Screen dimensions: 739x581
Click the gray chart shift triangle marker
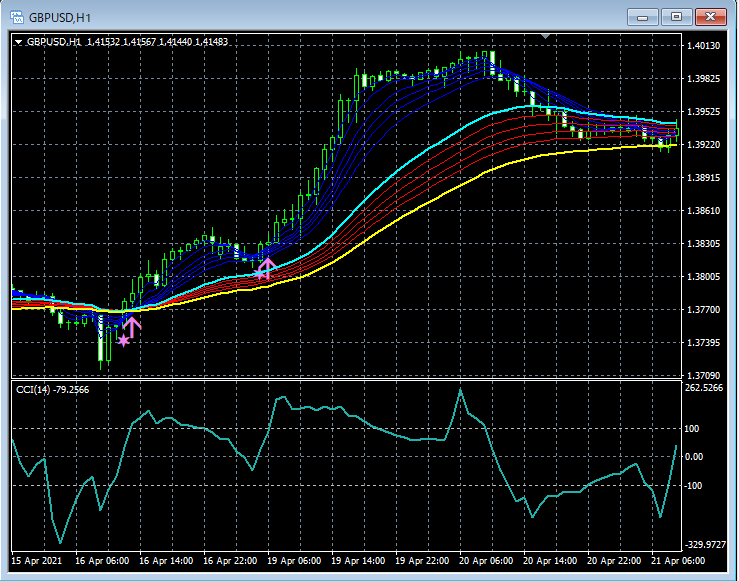[545, 37]
